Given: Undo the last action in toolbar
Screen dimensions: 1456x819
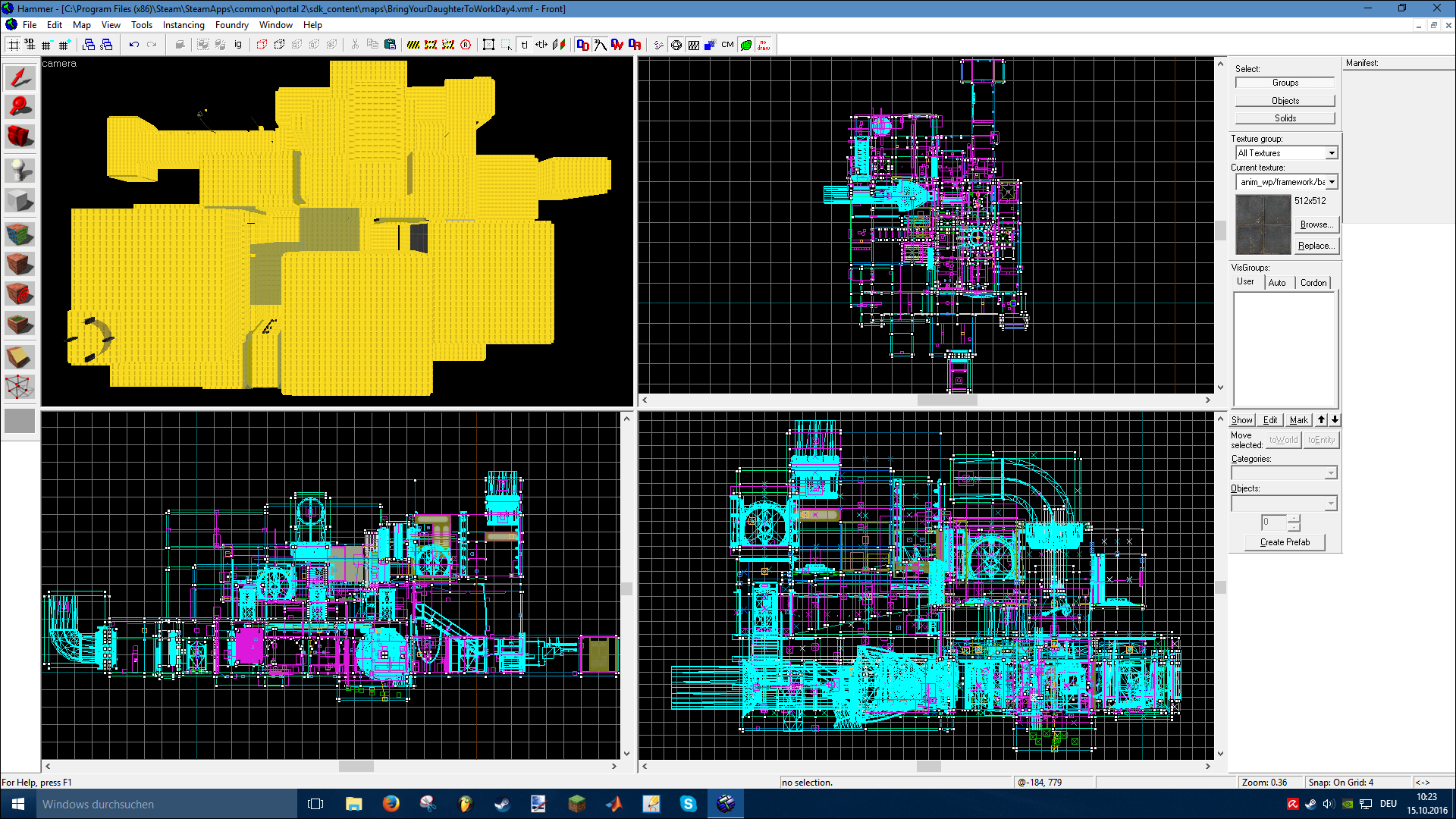Looking at the screenshot, I should [x=133, y=45].
